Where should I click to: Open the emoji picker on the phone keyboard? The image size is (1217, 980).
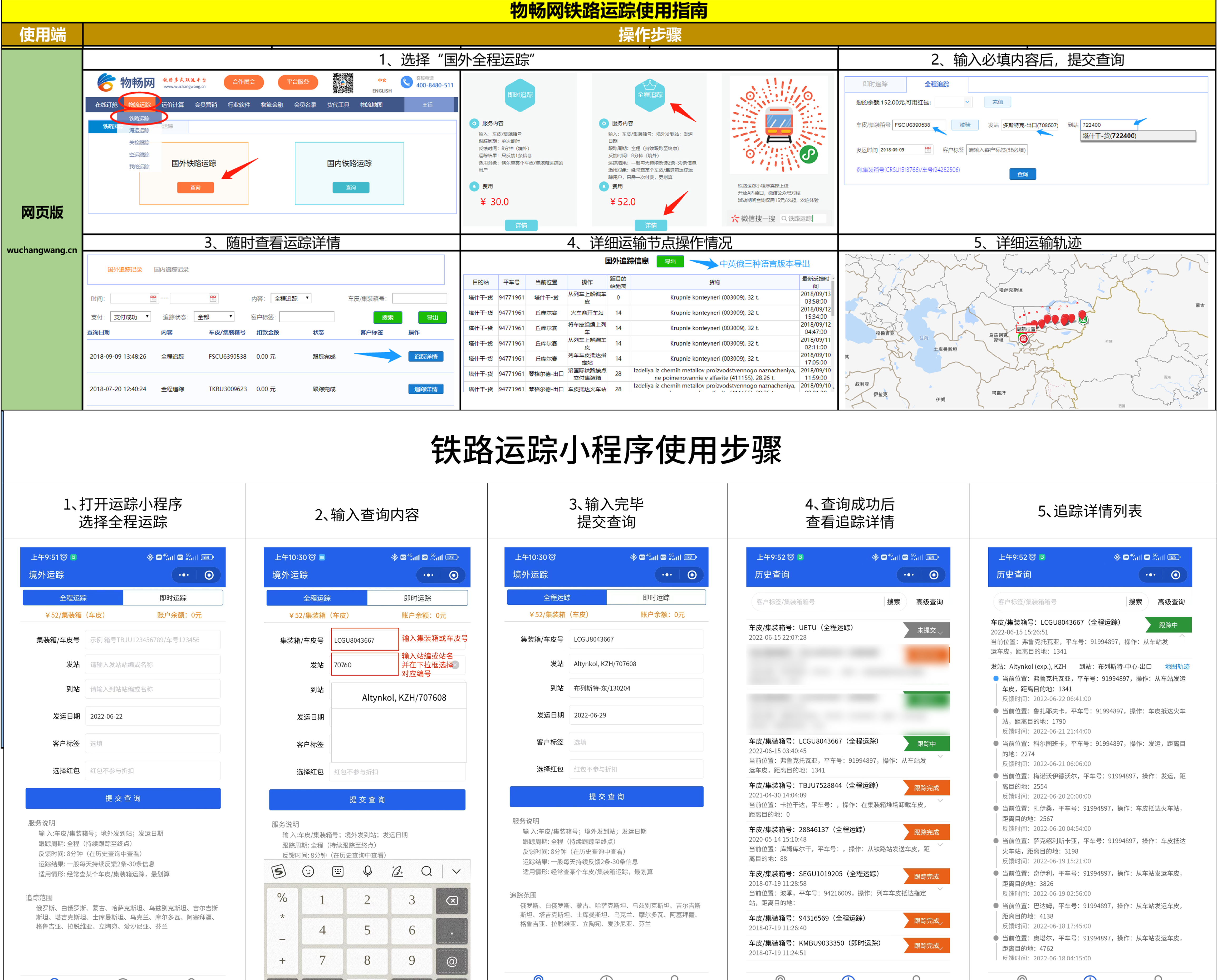pos(308,871)
